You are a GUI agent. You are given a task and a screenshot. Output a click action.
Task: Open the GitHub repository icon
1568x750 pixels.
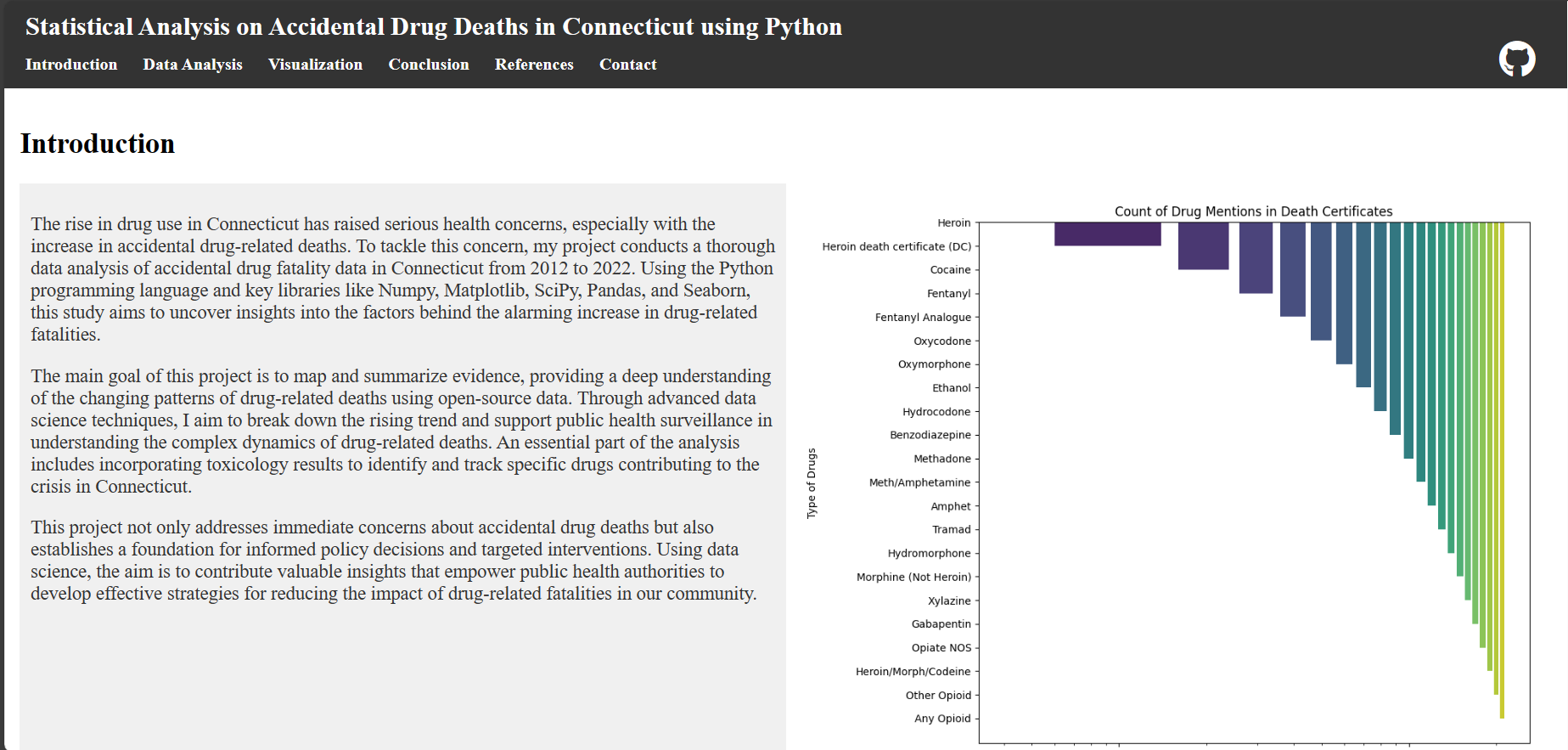point(1516,59)
